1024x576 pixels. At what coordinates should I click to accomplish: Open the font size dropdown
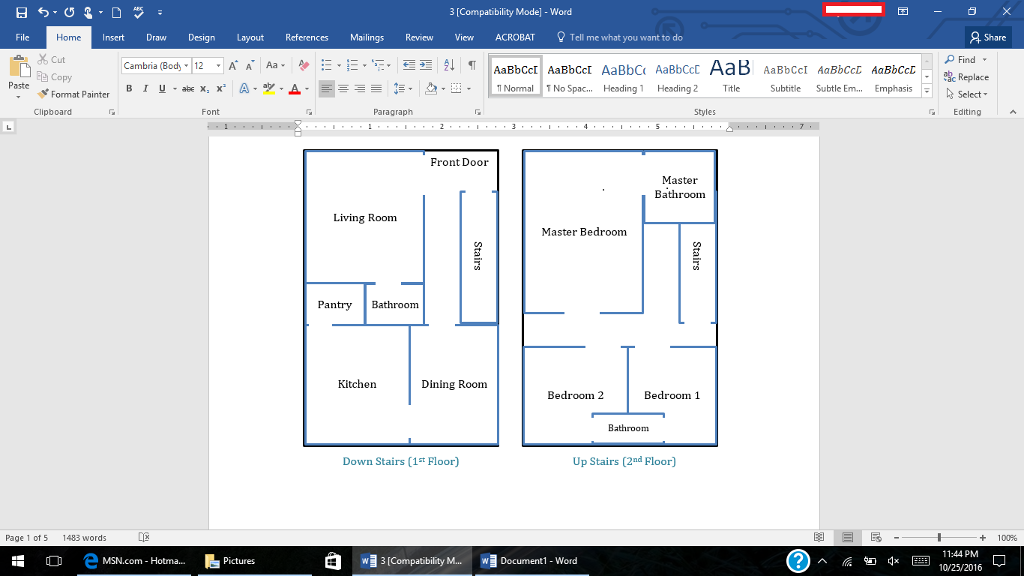click(x=219, y=66)
